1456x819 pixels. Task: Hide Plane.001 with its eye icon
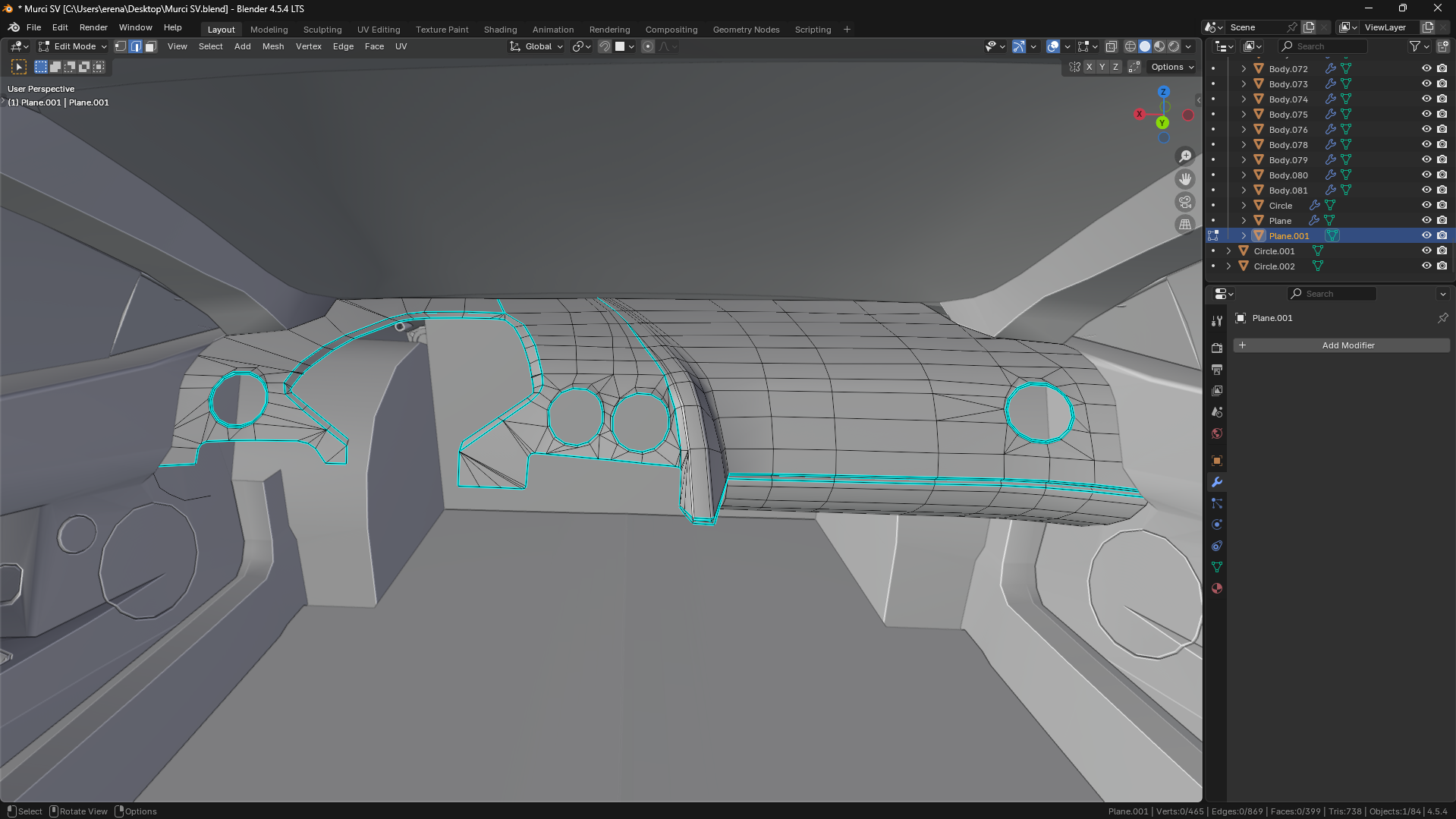click(x=1426, y=235)
